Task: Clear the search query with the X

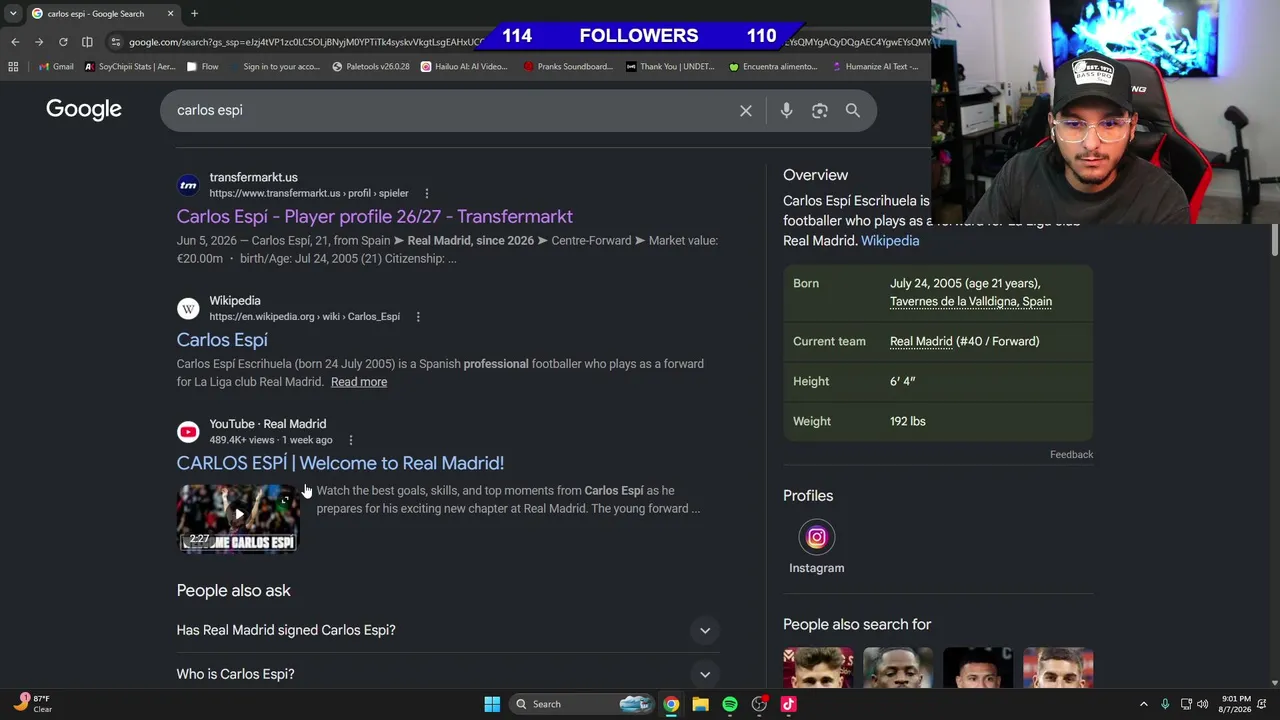Action: pos(746,111)
